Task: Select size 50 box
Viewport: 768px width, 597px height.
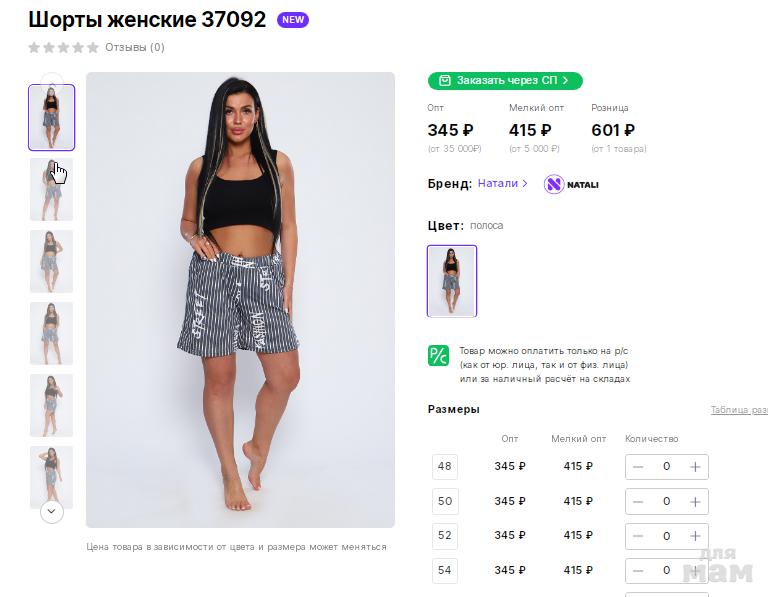Action: click(x=445, y=501)
